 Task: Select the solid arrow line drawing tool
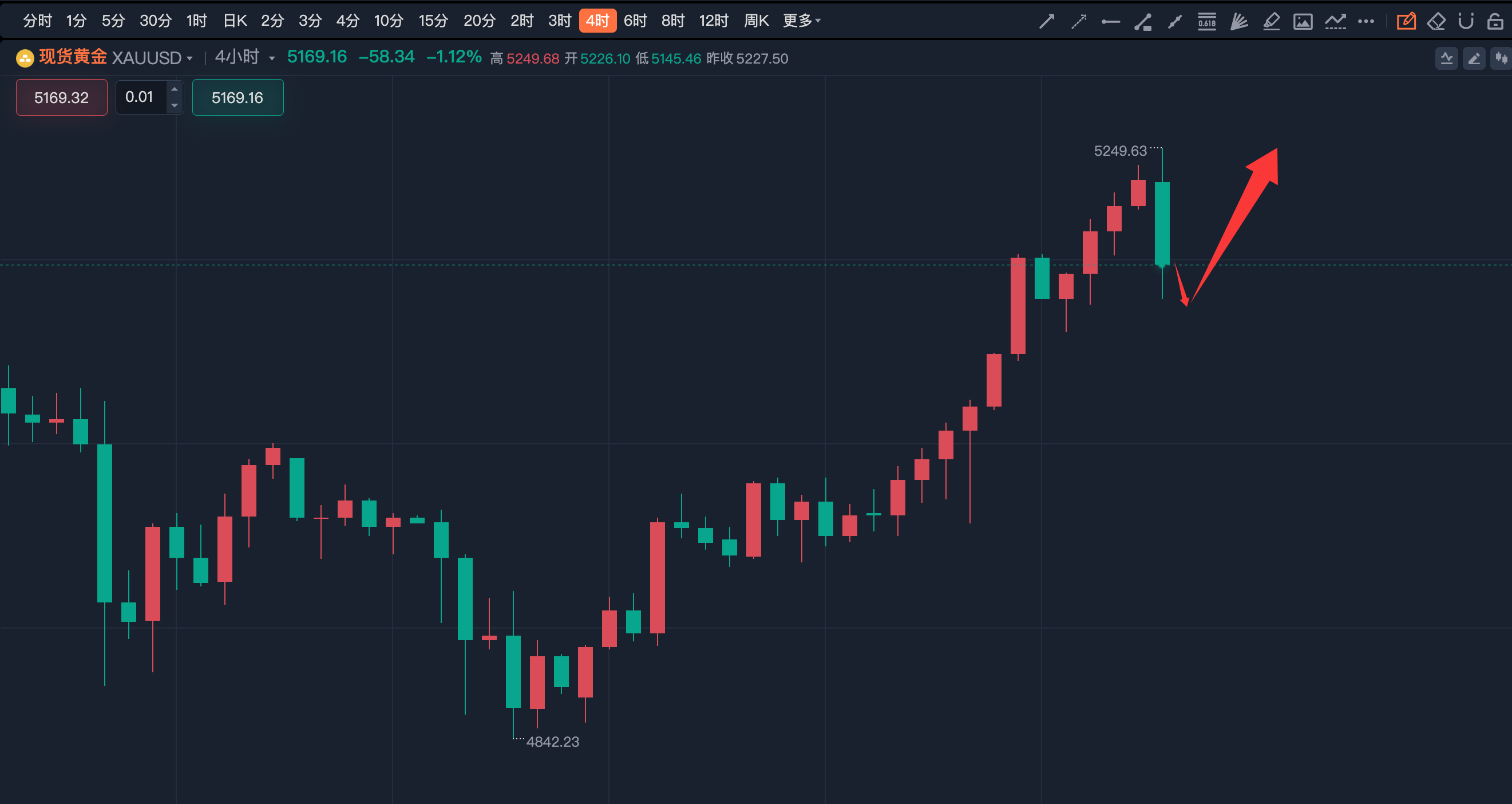(1047, 22)
